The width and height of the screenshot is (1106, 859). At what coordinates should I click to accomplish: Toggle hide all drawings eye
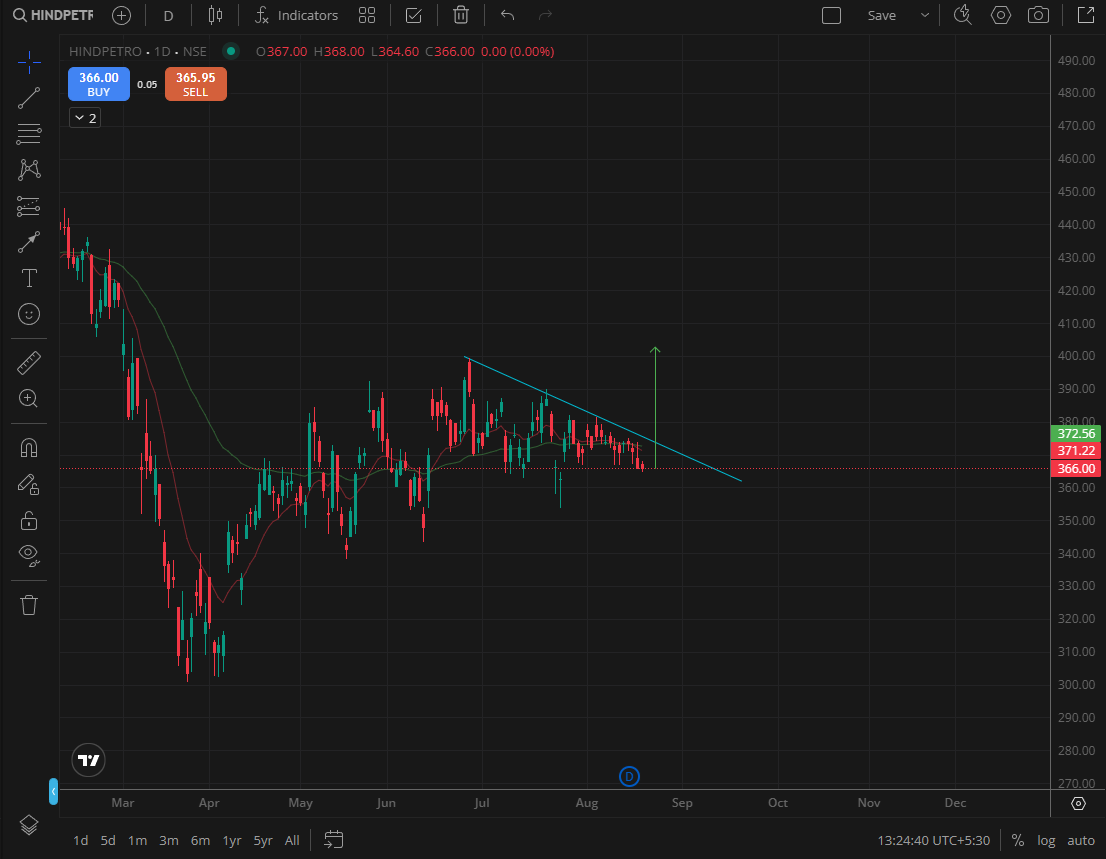(29, 556)
